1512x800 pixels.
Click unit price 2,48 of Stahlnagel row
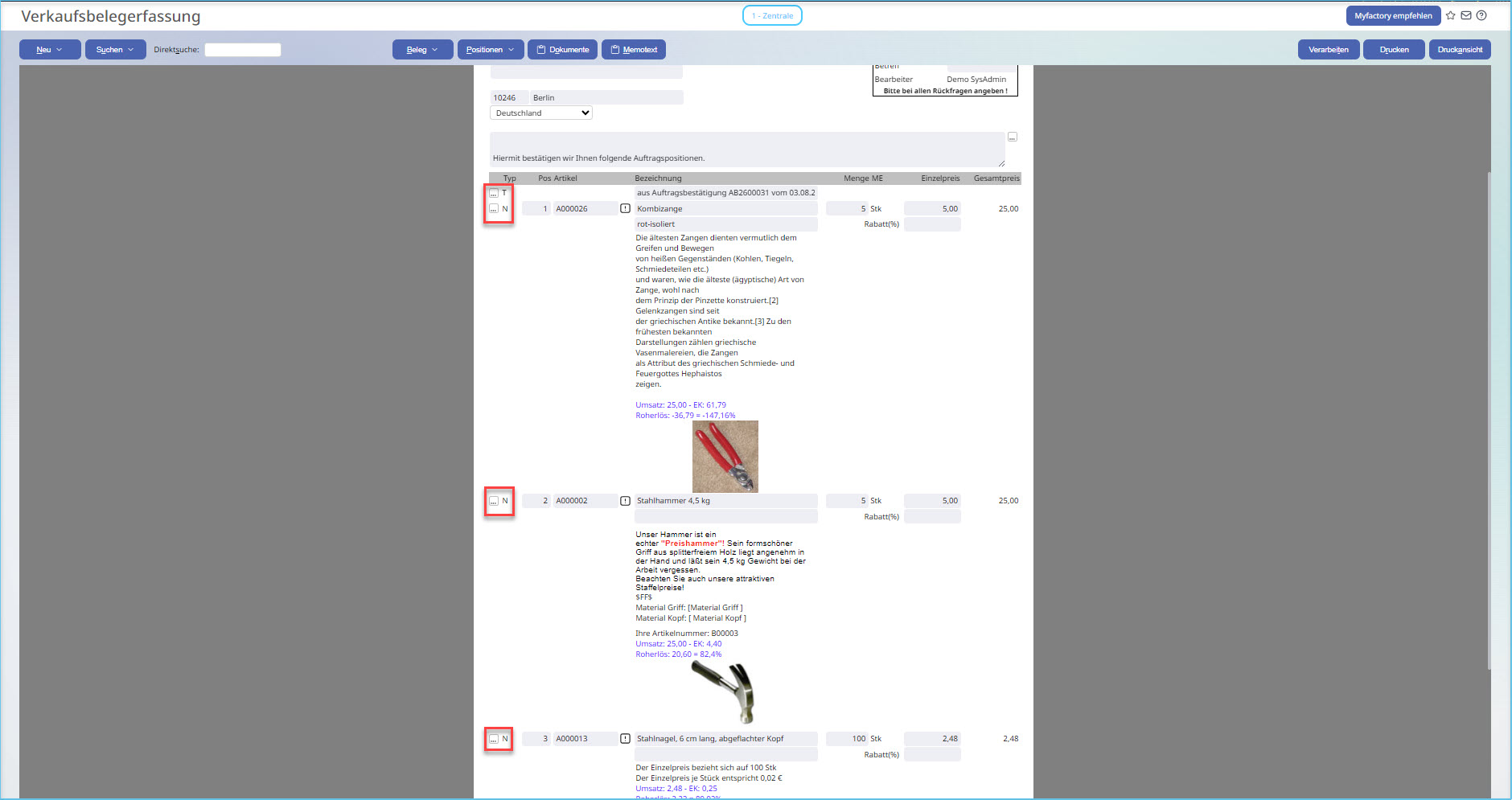point(932,739)
